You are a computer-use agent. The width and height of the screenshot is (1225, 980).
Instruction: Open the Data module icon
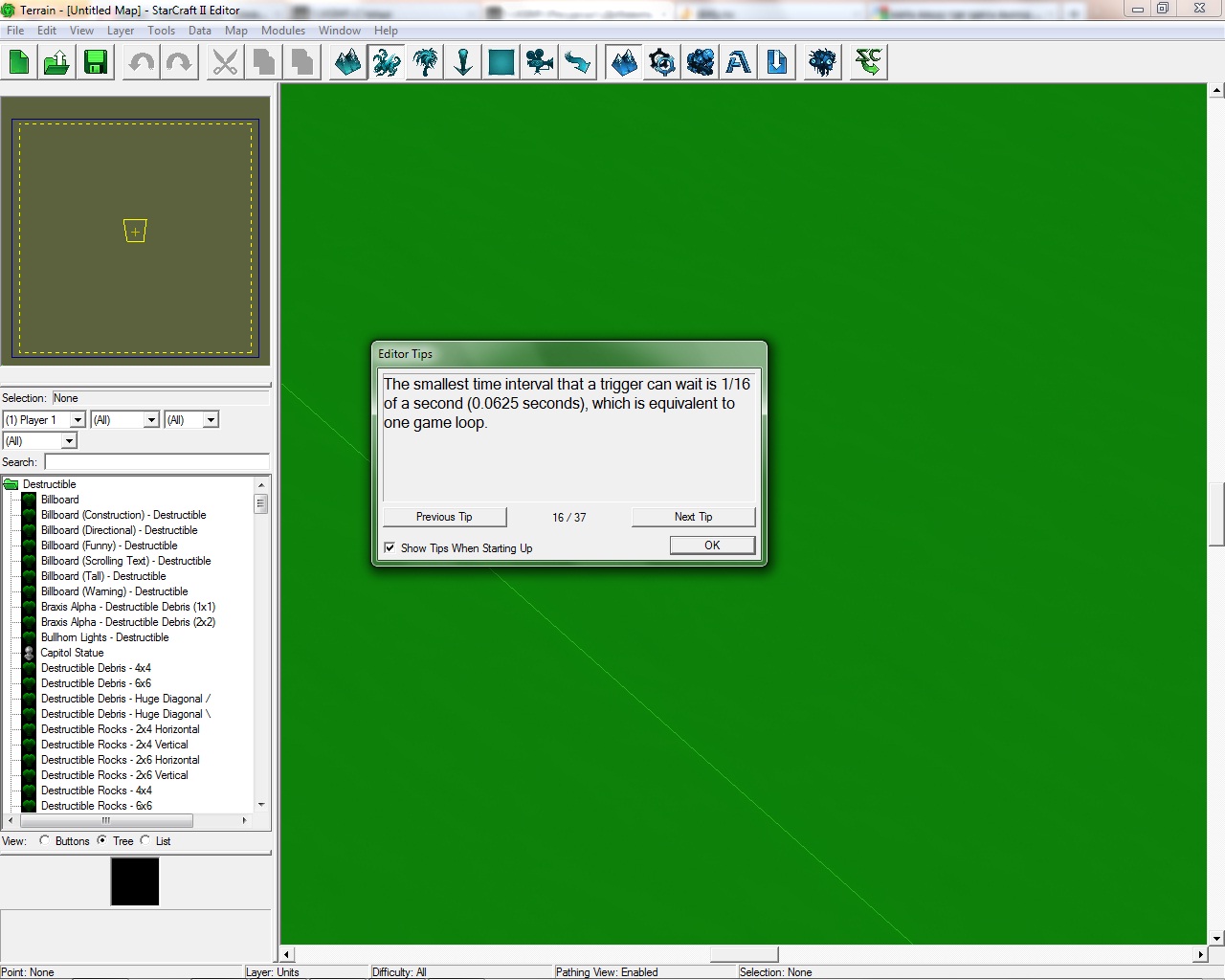701,63
